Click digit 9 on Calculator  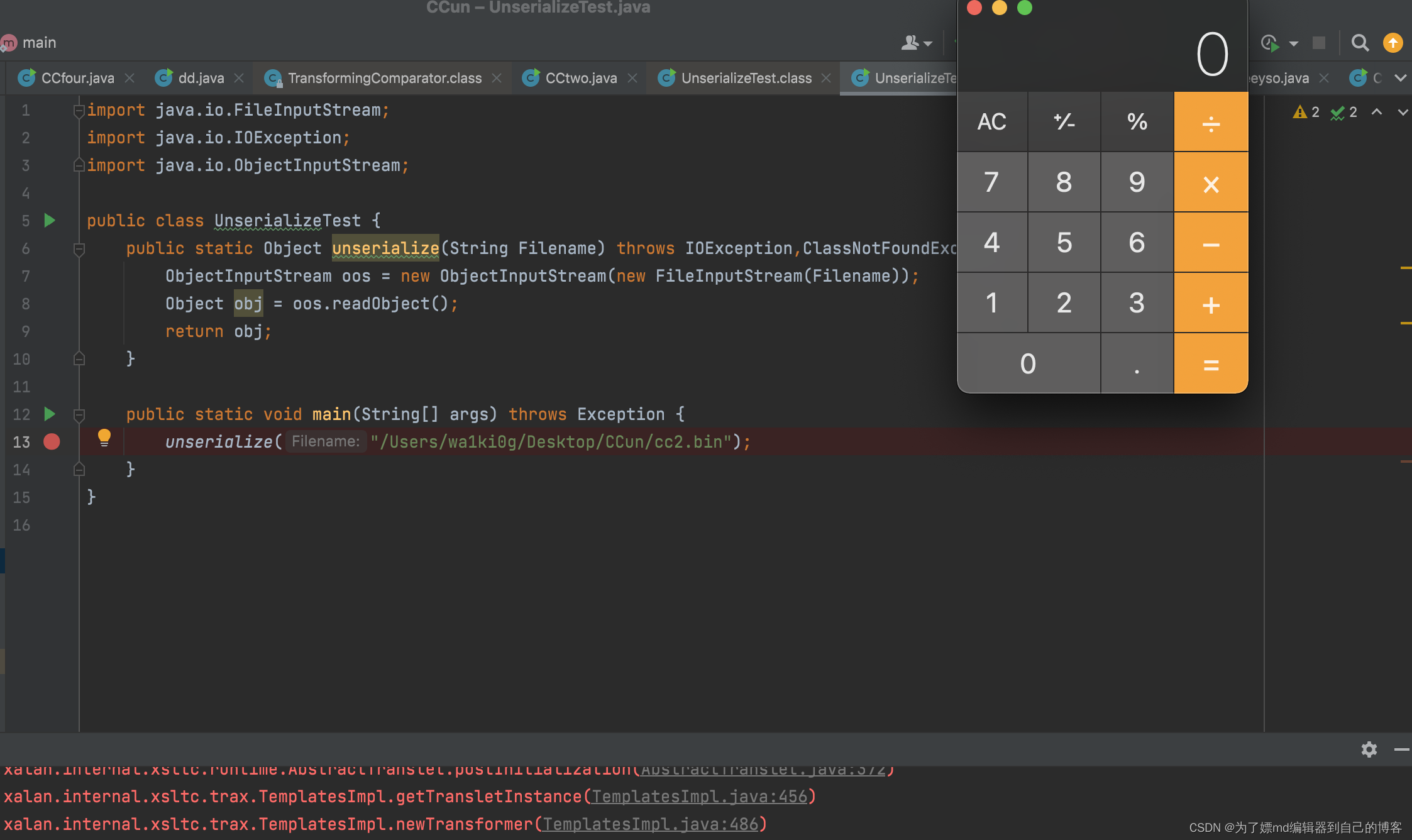1137,182
